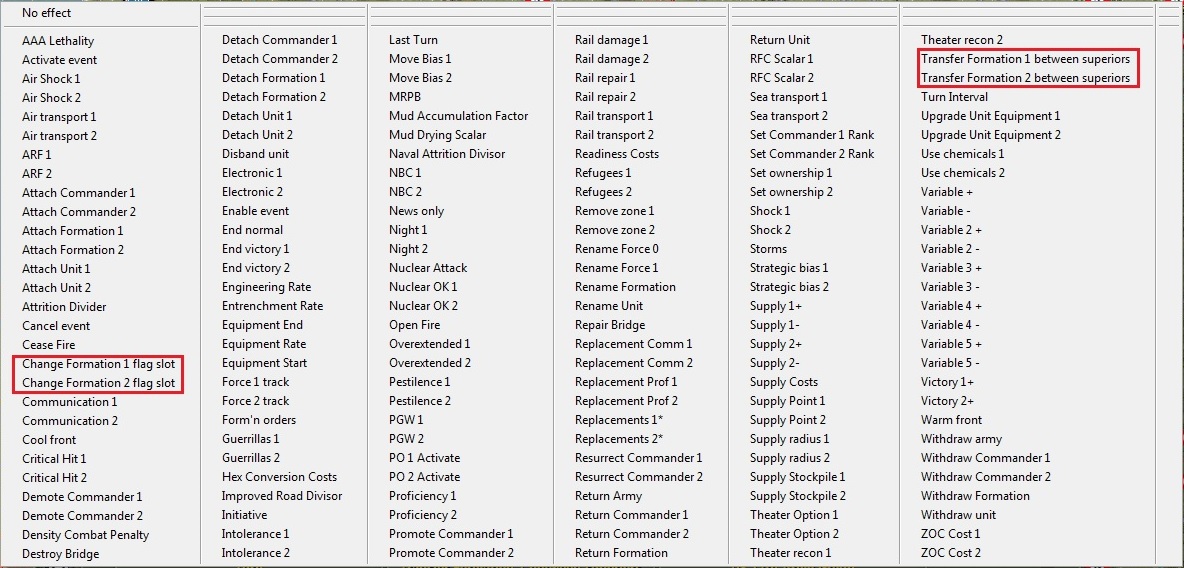
Task: Pick 'Naval Attrition Divisor' effect
Action: (x=447, y=153)
